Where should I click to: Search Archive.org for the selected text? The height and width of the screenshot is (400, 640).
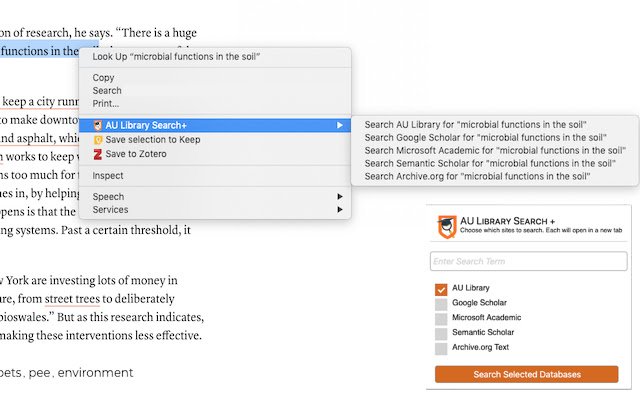coord(478,176)
